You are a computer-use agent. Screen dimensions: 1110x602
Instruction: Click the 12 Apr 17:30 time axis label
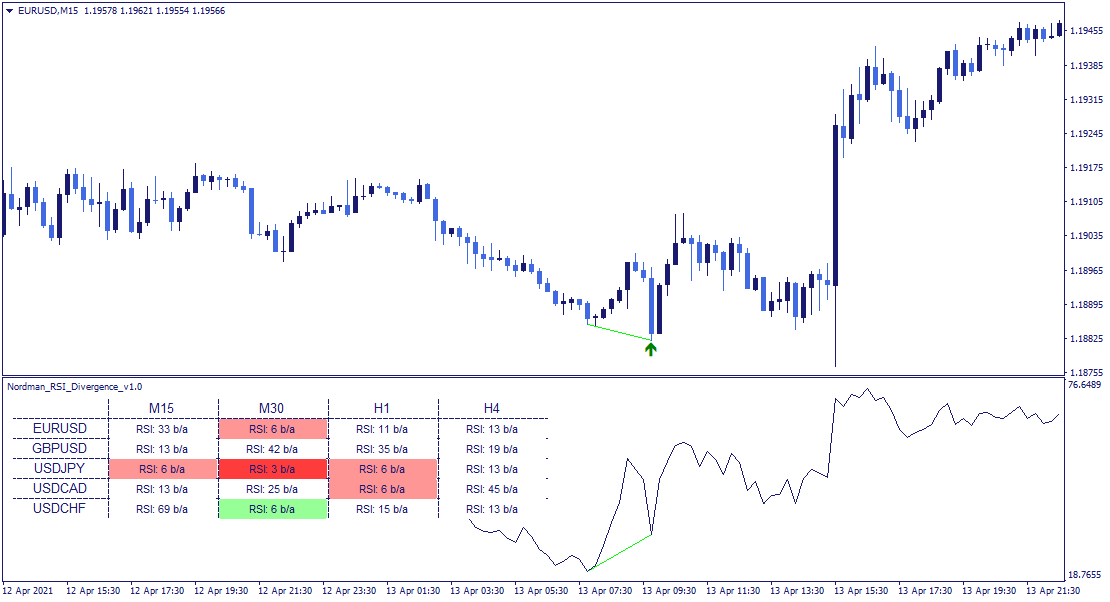click(157, 591)
